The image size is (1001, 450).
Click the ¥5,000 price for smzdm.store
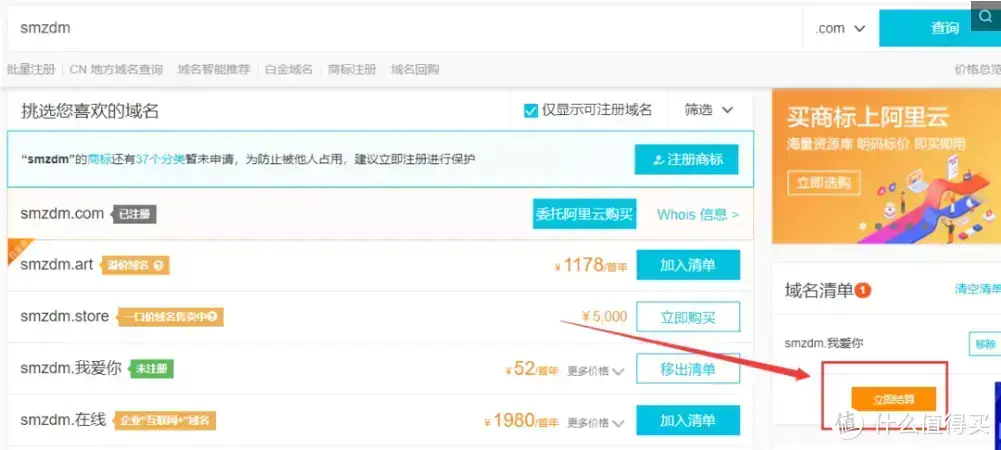pyautogui.click(x=605, y=316)
